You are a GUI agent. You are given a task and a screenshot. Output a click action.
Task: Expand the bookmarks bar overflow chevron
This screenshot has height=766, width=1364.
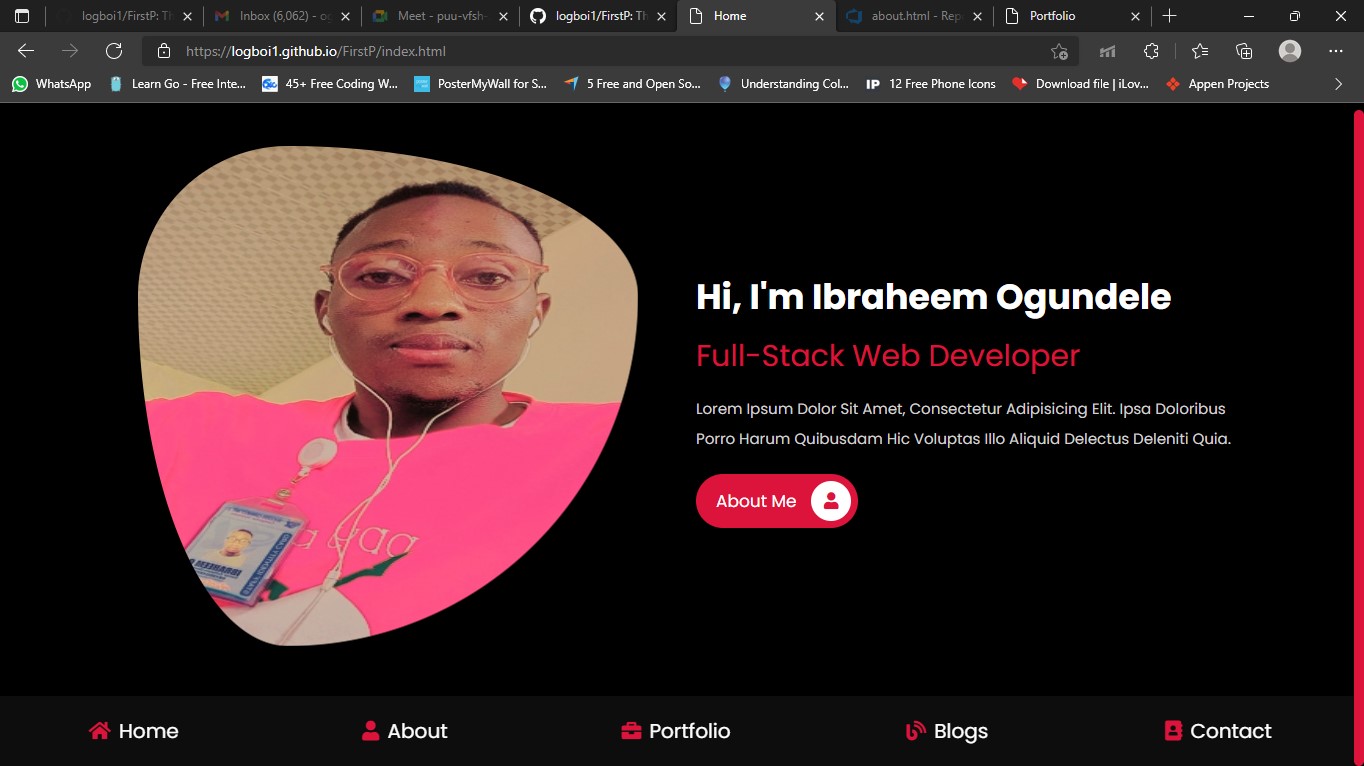[1338, 84]
